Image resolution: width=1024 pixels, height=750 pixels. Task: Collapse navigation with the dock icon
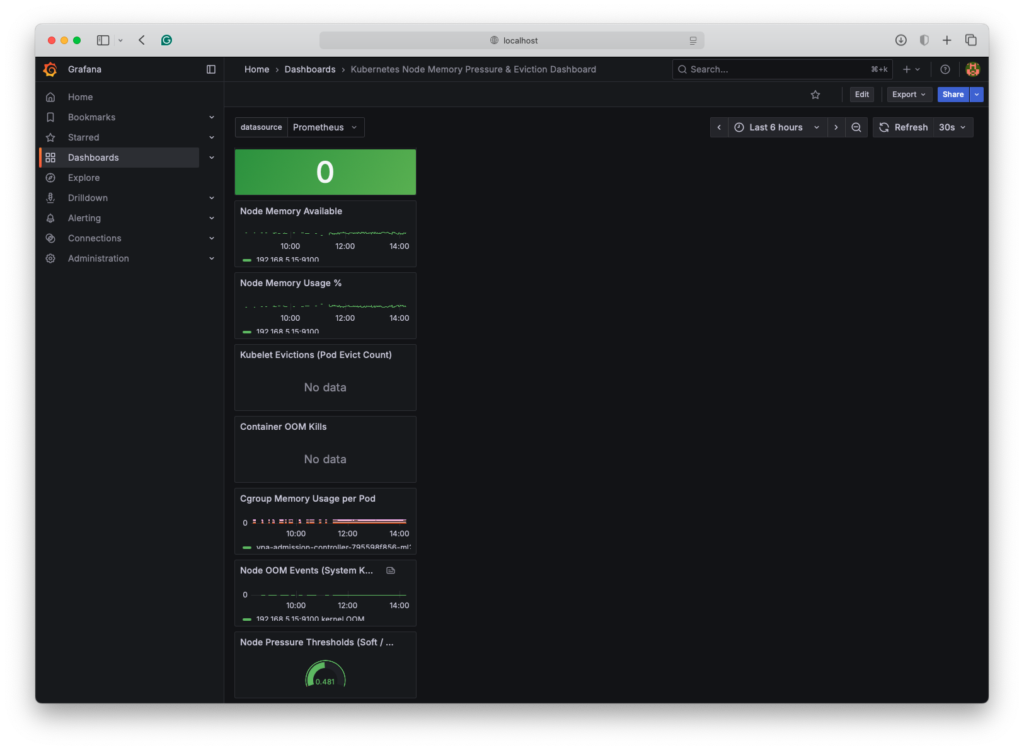coord(210,69)
